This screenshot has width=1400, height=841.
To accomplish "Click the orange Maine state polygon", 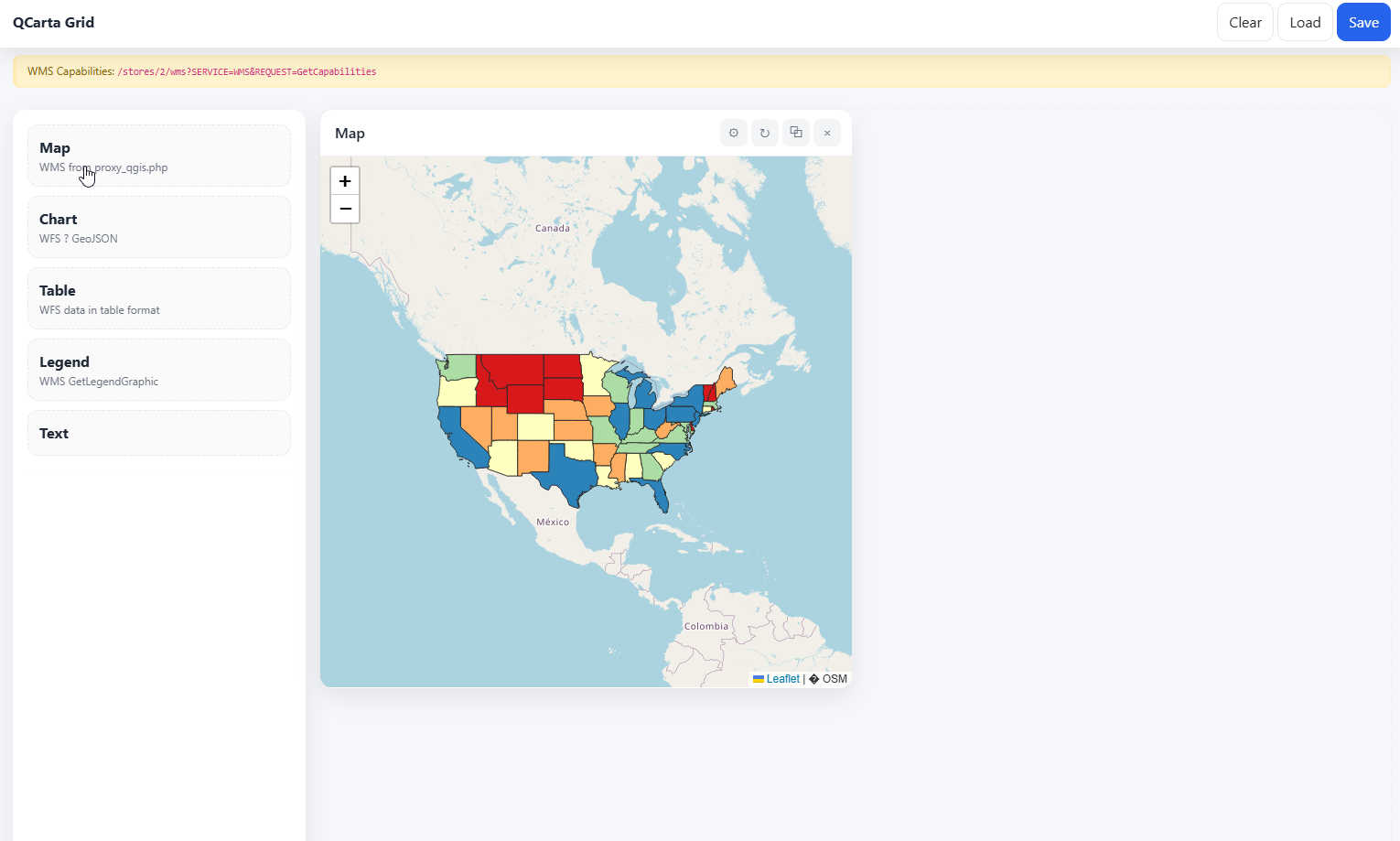I will [726, 381].
